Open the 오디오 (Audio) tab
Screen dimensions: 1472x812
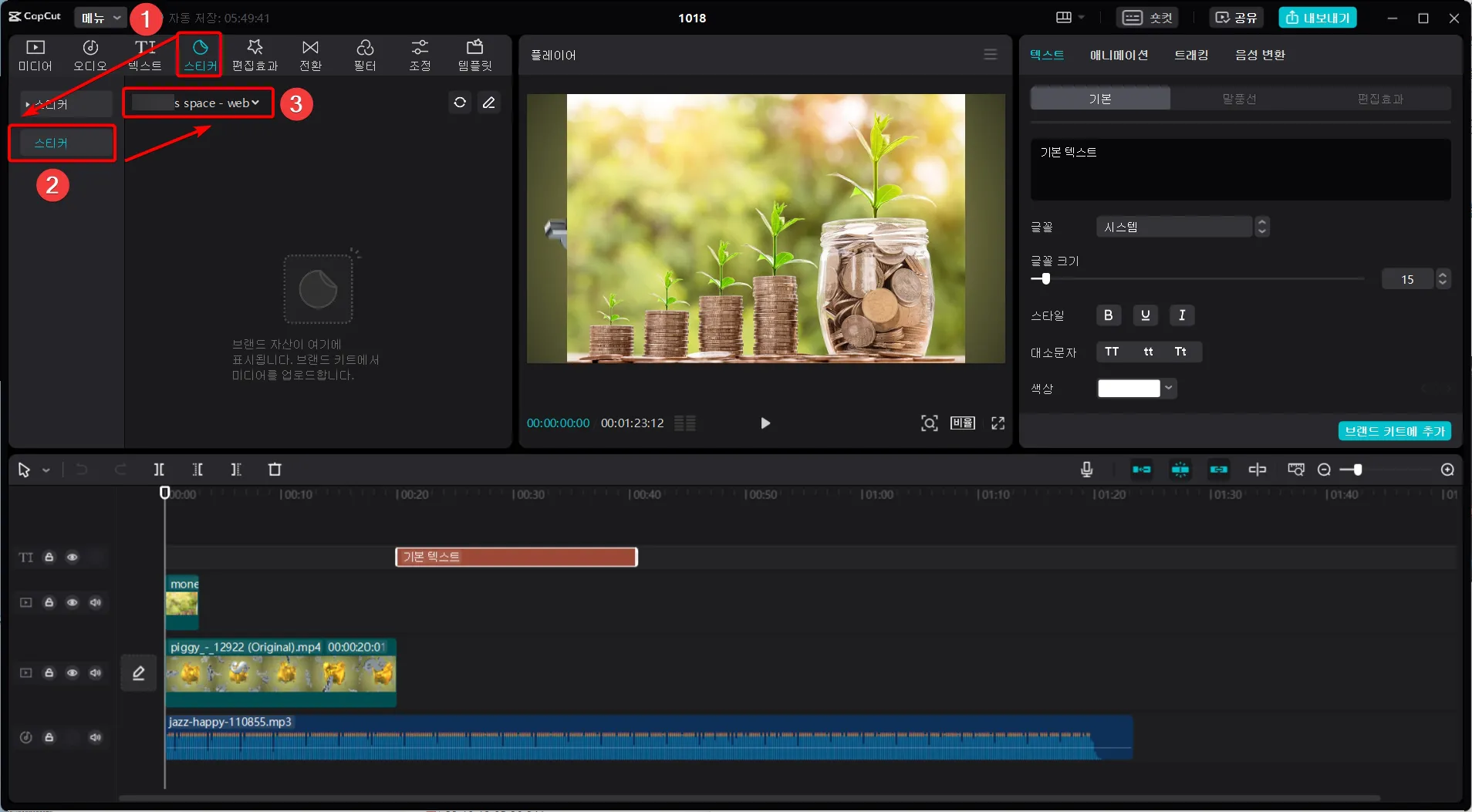(90, 56)
